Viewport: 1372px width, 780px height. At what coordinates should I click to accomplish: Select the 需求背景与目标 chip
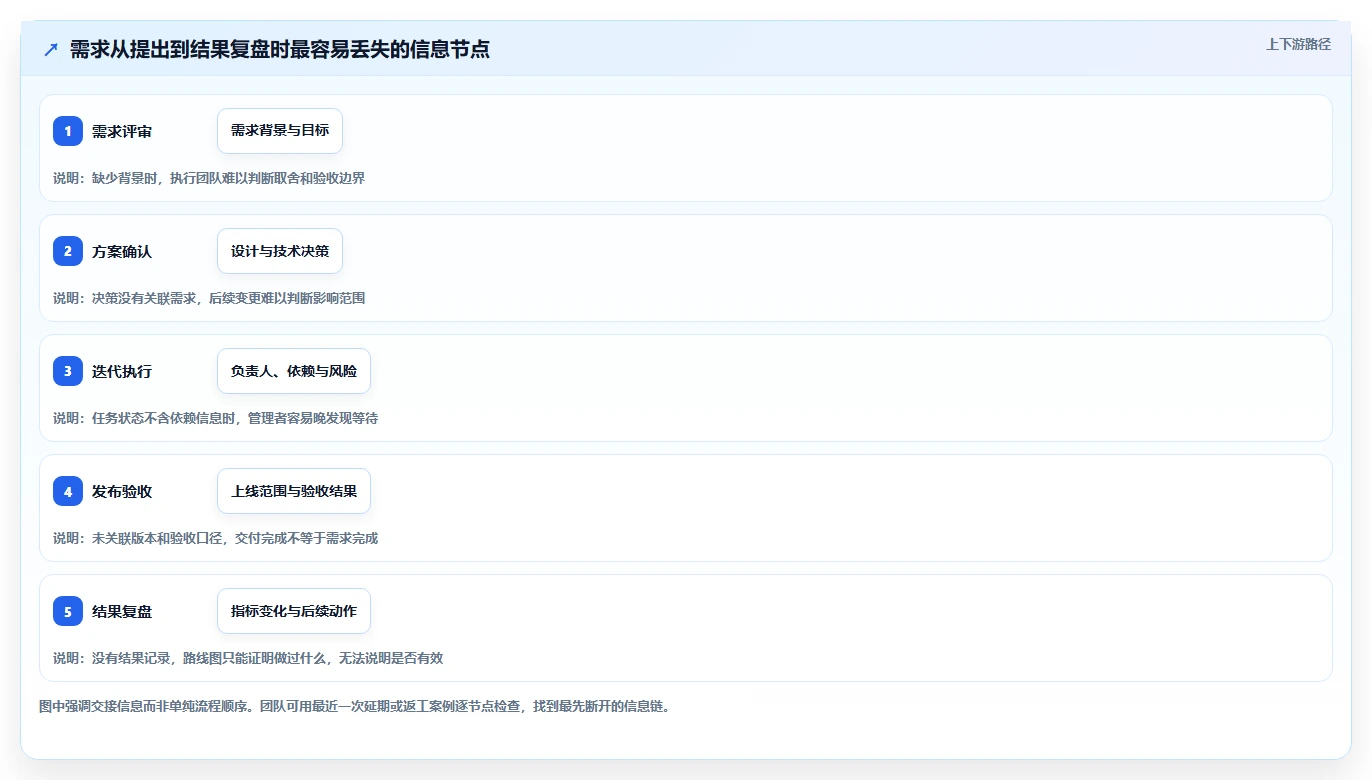tap(280, 131)
